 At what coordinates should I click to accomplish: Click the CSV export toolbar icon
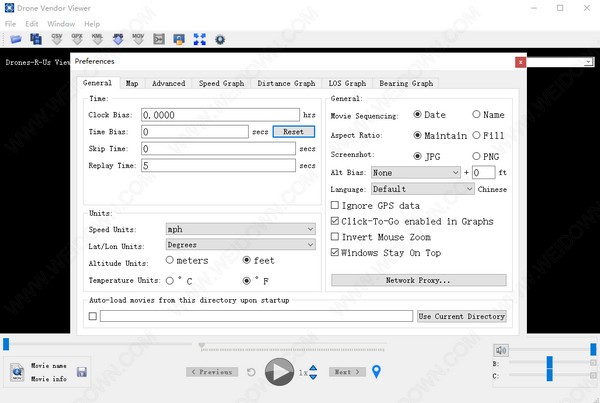[x=57, y=39]
